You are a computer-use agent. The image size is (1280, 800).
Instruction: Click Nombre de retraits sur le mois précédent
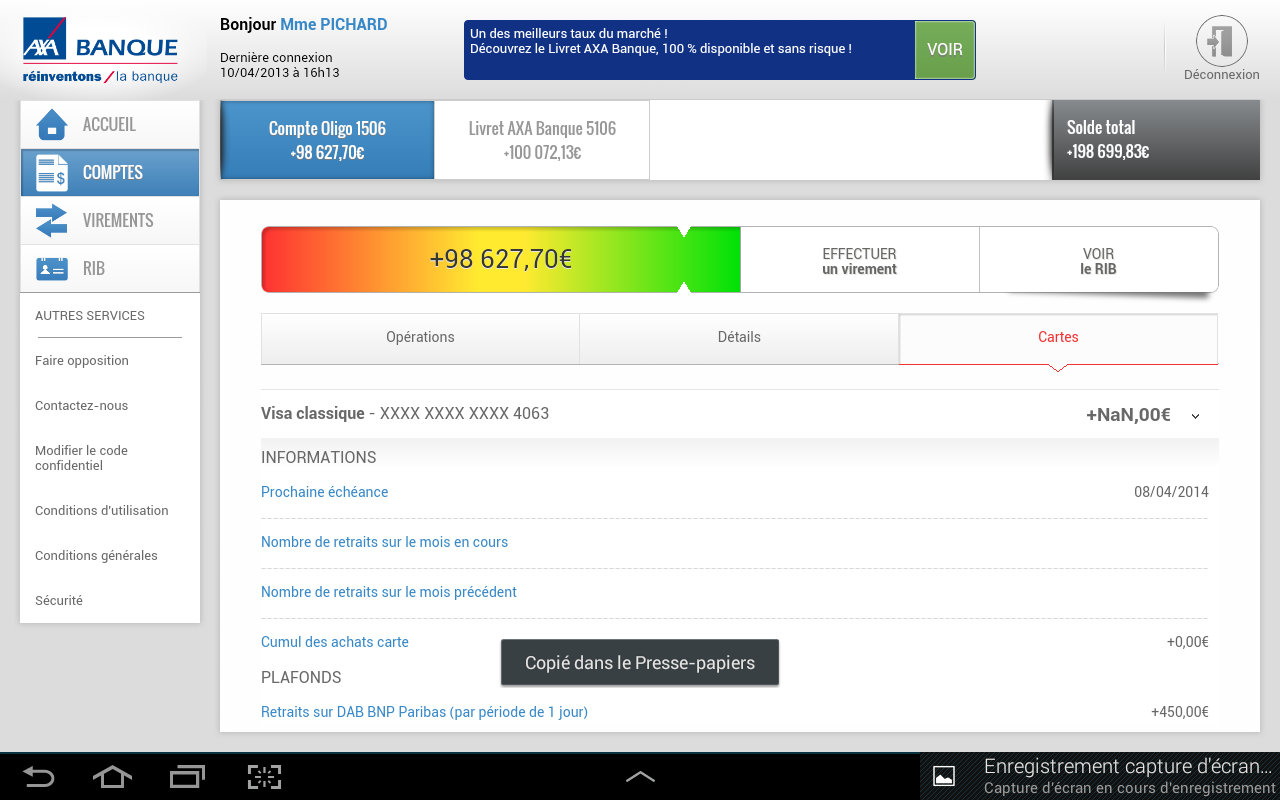coord(389,592)
